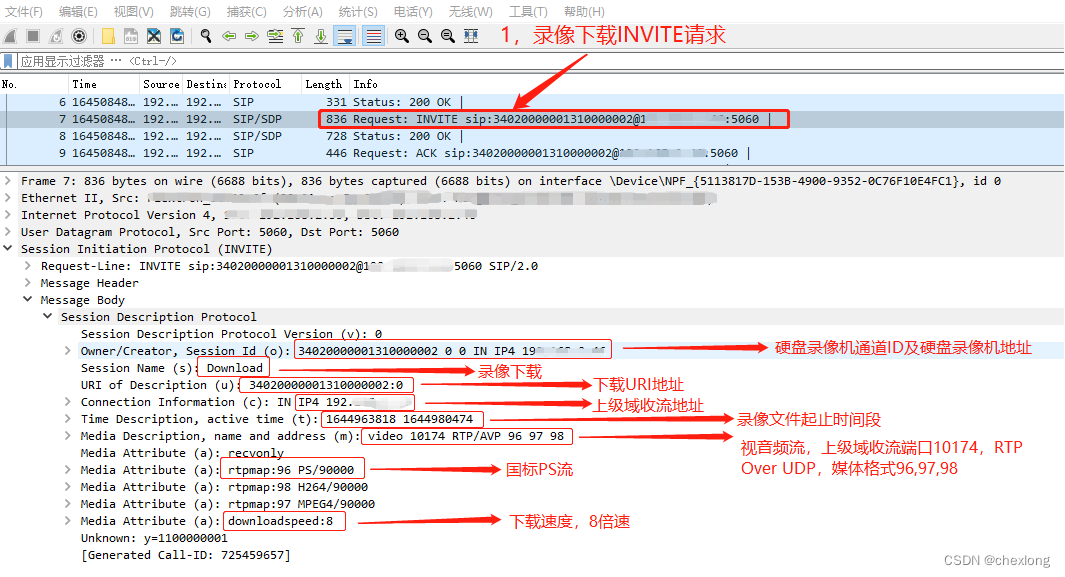Click the zoom out magnifier icon
1065x577 pixels.
coord(425,36)
